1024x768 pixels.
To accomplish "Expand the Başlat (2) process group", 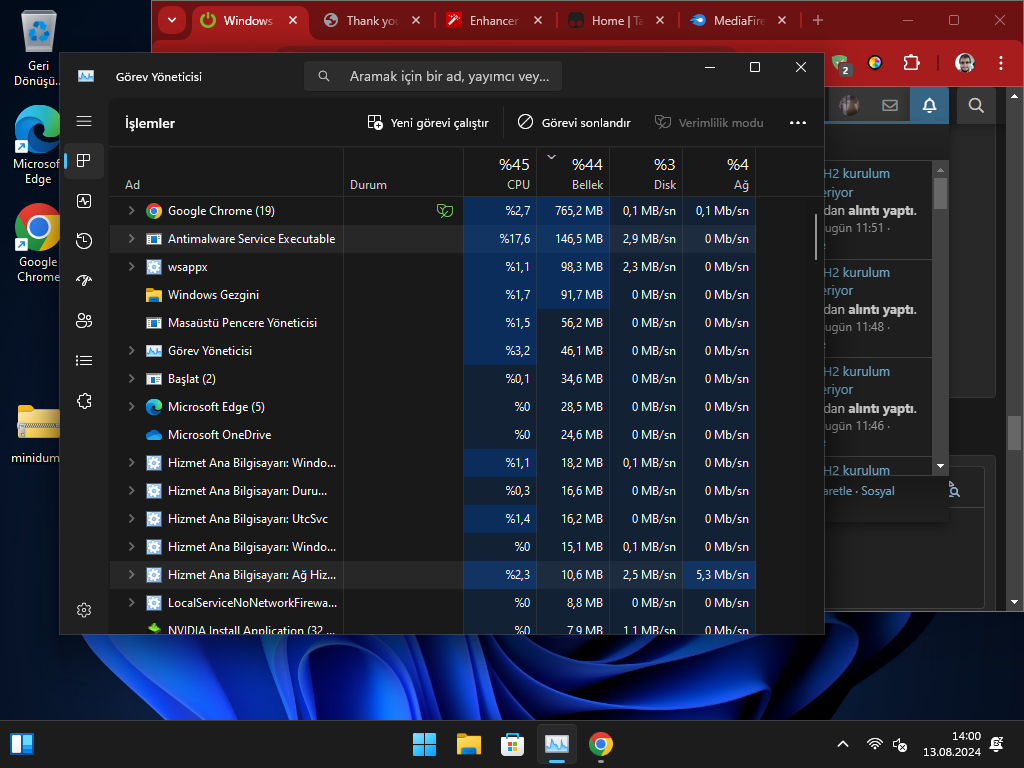I will (x=131, y=379).
